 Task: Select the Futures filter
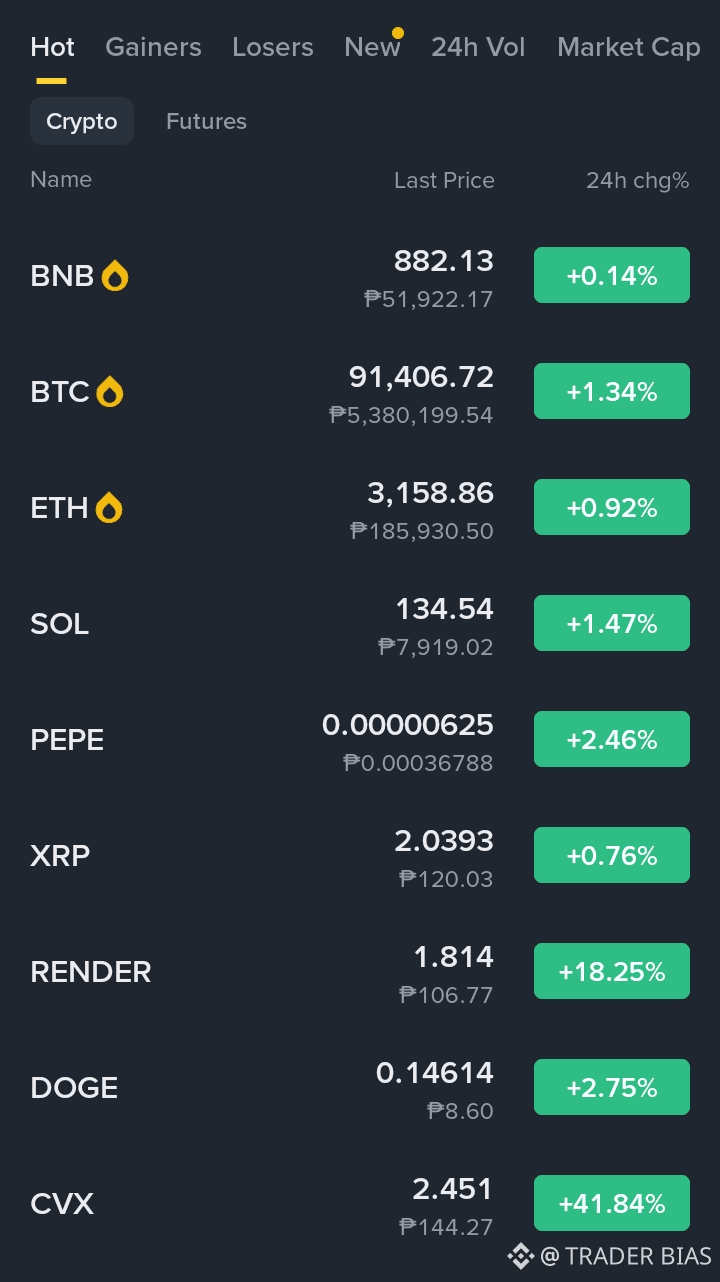click(206, 121)
